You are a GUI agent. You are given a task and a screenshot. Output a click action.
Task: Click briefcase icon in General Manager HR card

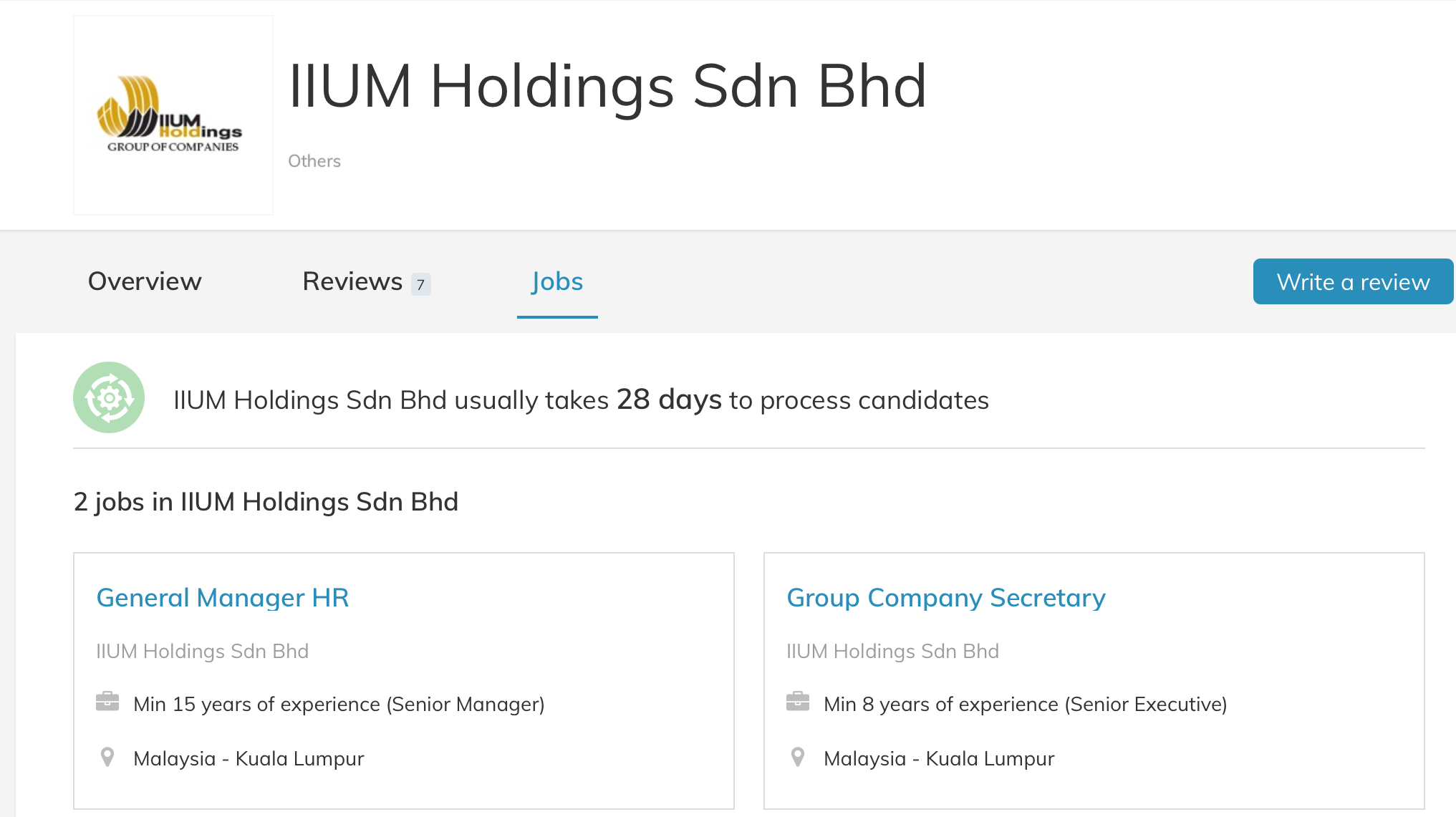pos(107,702)
